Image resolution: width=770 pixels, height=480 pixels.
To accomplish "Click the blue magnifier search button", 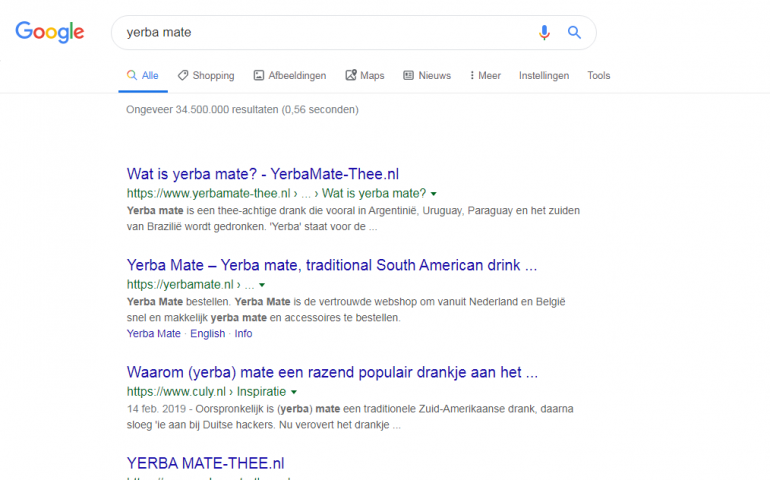I will click(574, 32).
